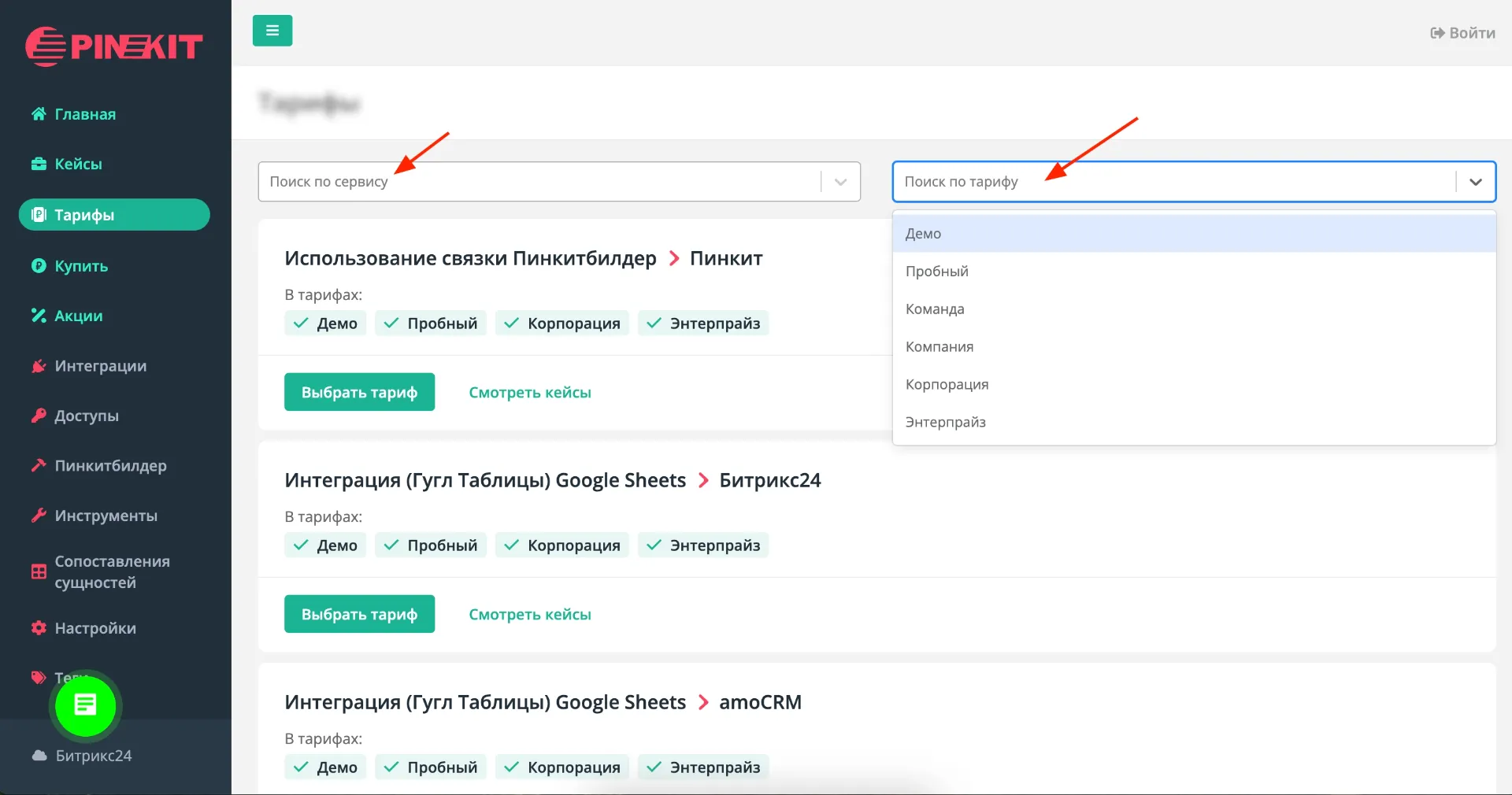Open Смотреть кейсы link for Google Sheets Битрикс24

click(x=529, y=615)
